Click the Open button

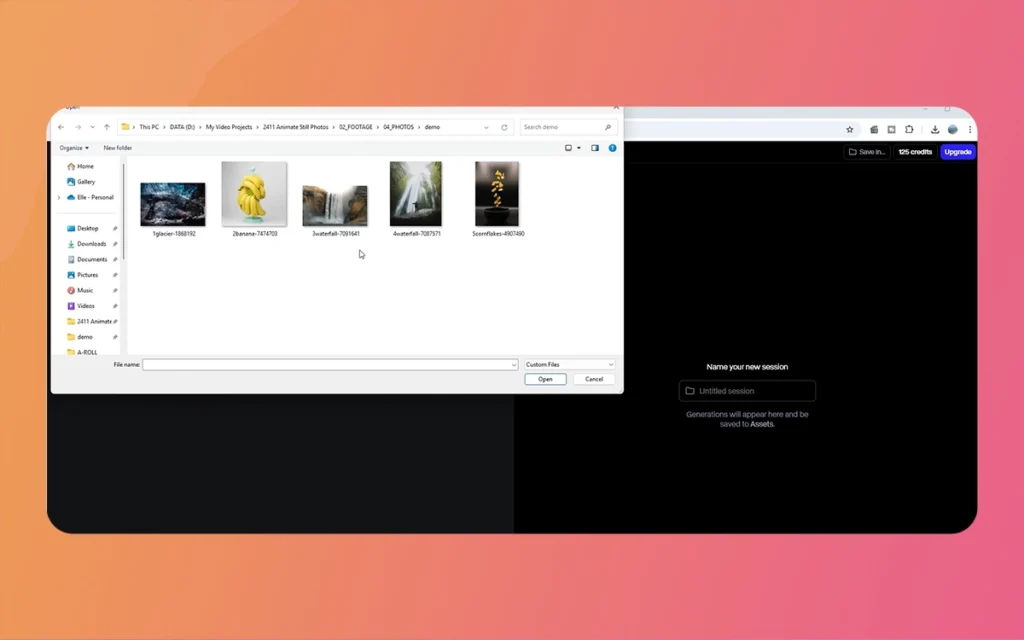(x=545, y=379)
